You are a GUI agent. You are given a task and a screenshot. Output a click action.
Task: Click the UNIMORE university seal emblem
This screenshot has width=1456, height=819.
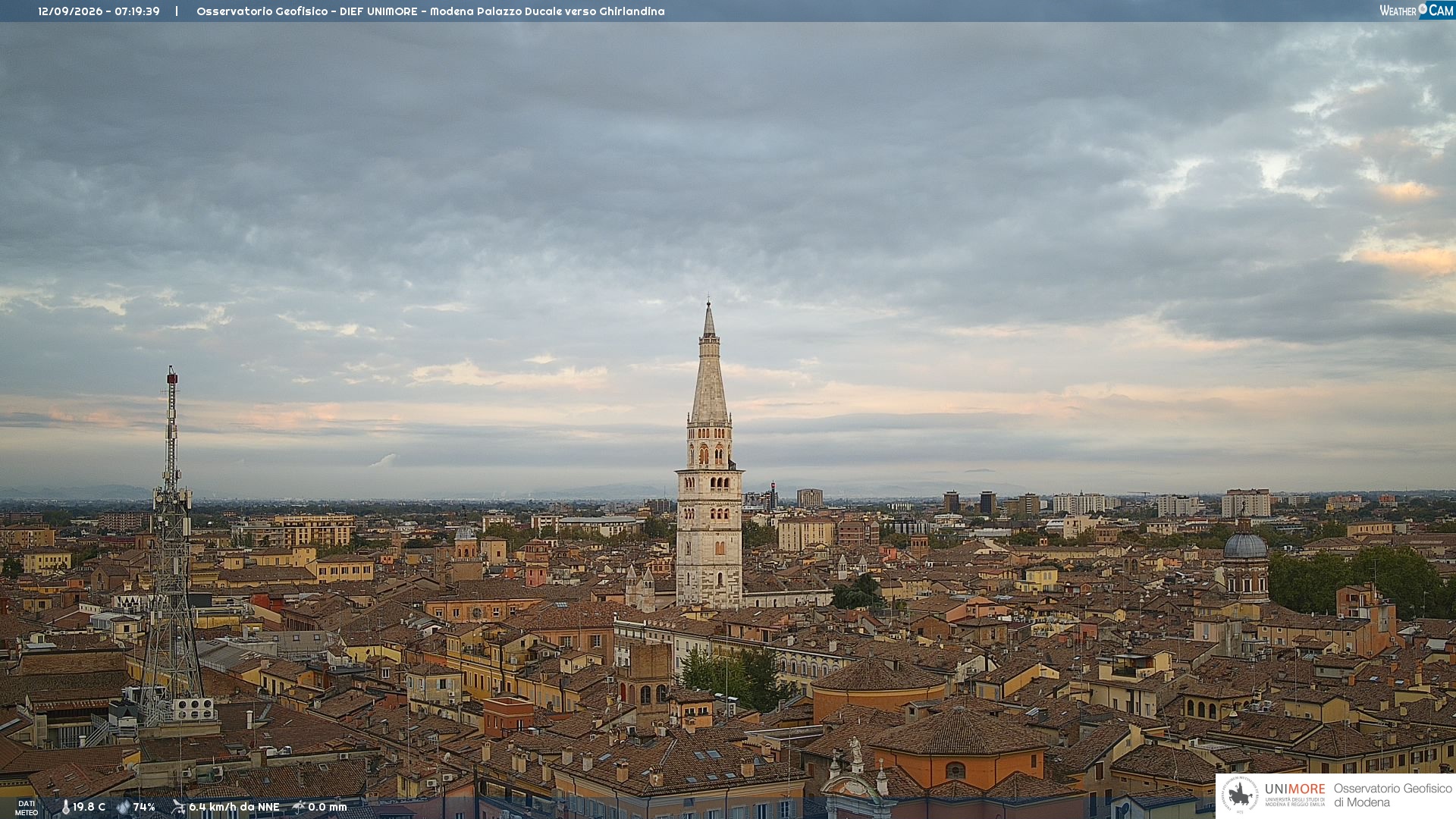[1241, 795]
